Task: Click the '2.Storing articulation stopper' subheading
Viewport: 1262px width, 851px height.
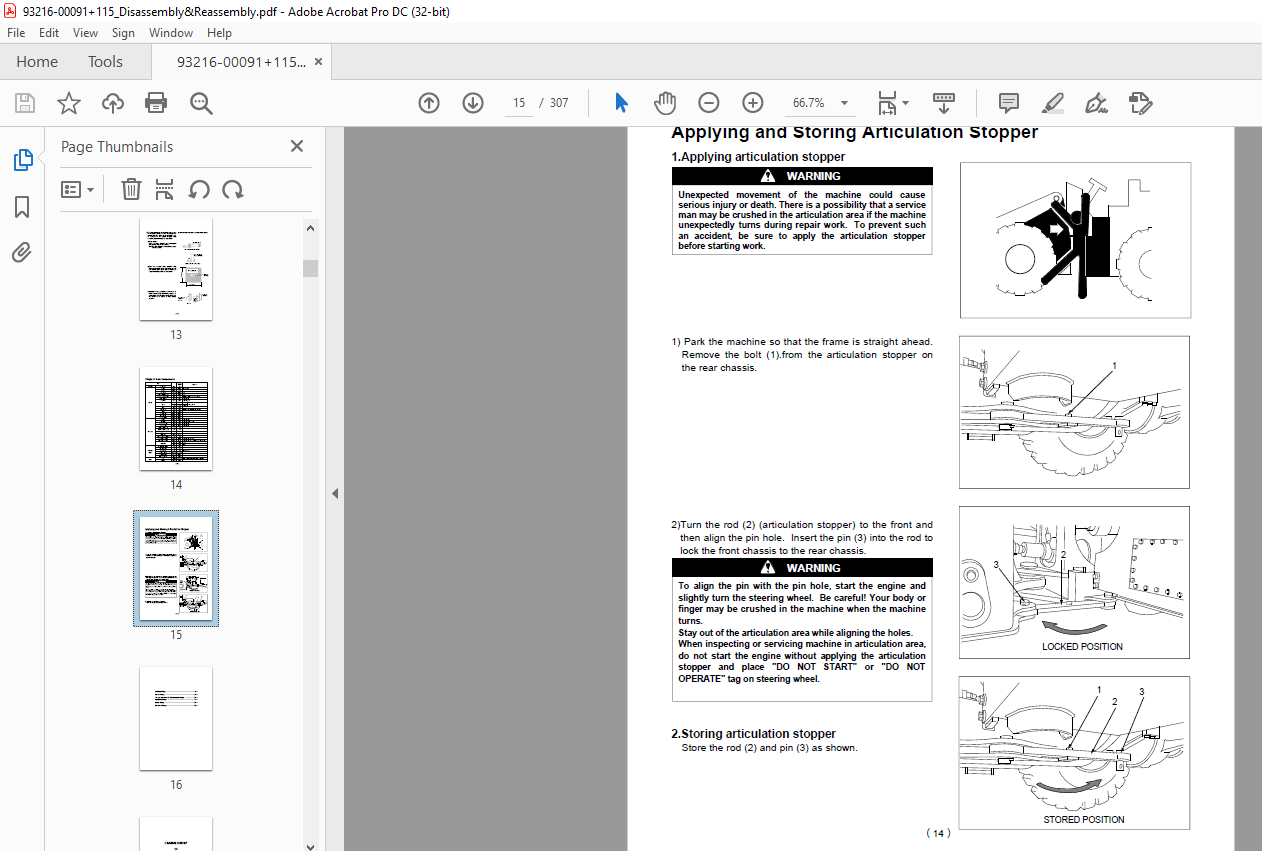Action: tap(753, 734)
